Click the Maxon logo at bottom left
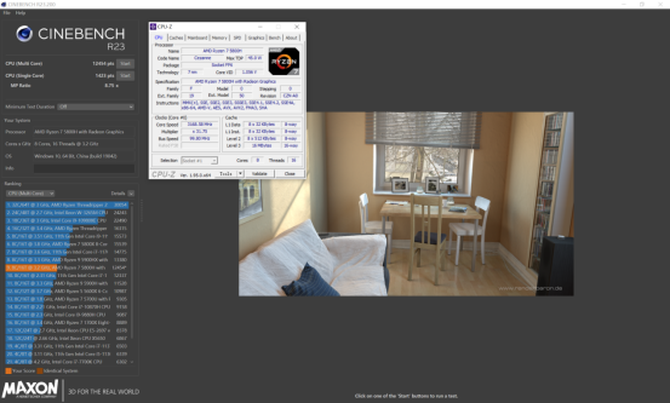The image size is (670, 403). click(30, 389)
